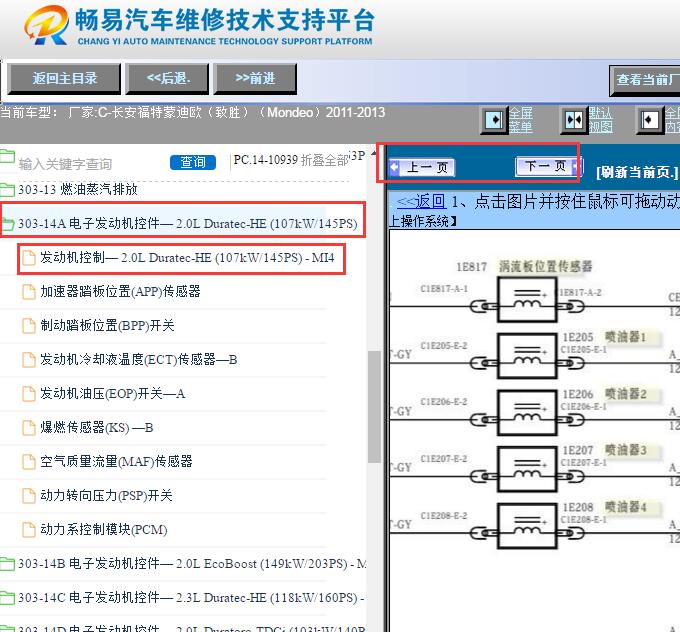Click the 当前车型 Mondeo 2011-2013 text

(x=193, y=113)
